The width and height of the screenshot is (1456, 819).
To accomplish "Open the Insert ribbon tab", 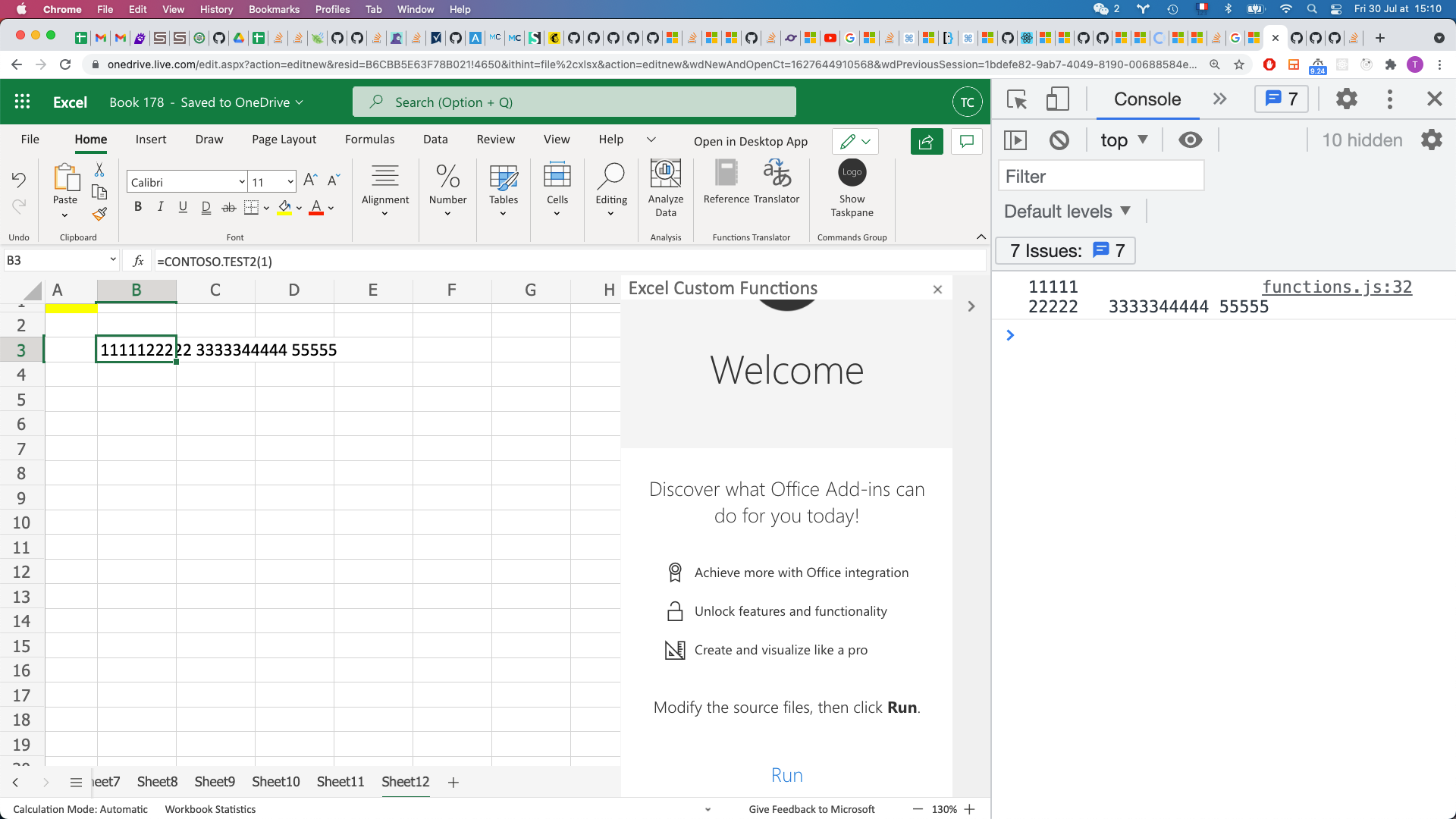I will [151, 140].
